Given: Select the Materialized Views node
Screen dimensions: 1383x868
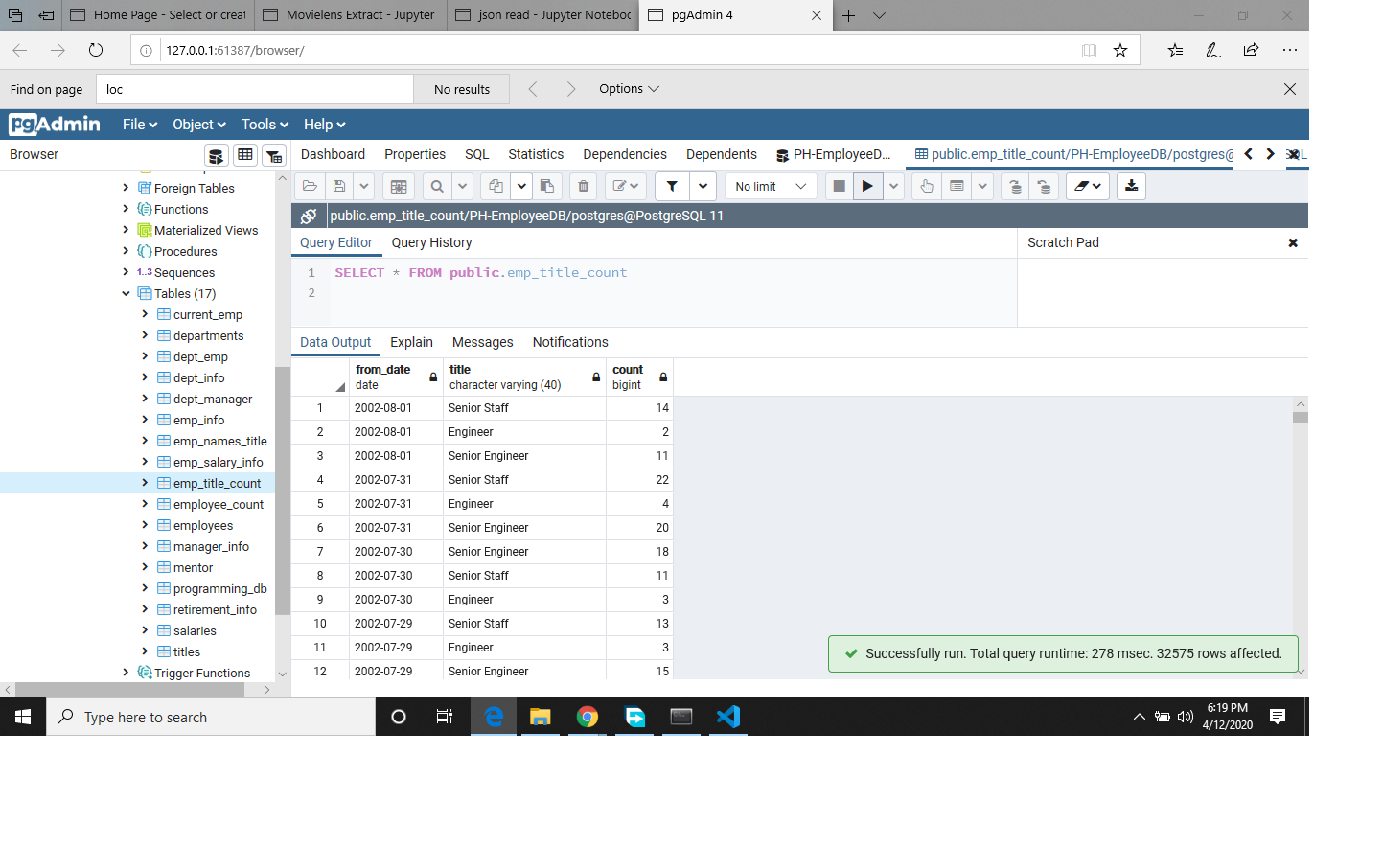Looking at the screenshot, I should click(206, 230).
